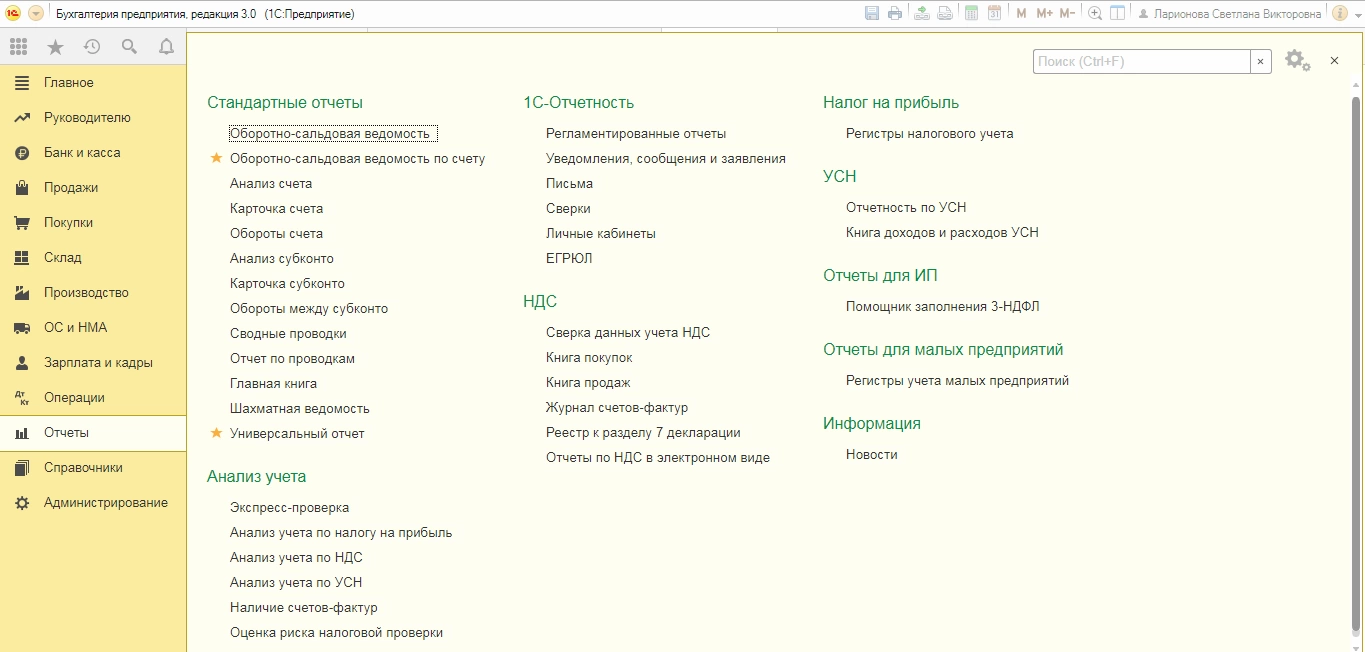
Task: Click the search field (Ctrl+F)
Action: [x=1141, y=61]
